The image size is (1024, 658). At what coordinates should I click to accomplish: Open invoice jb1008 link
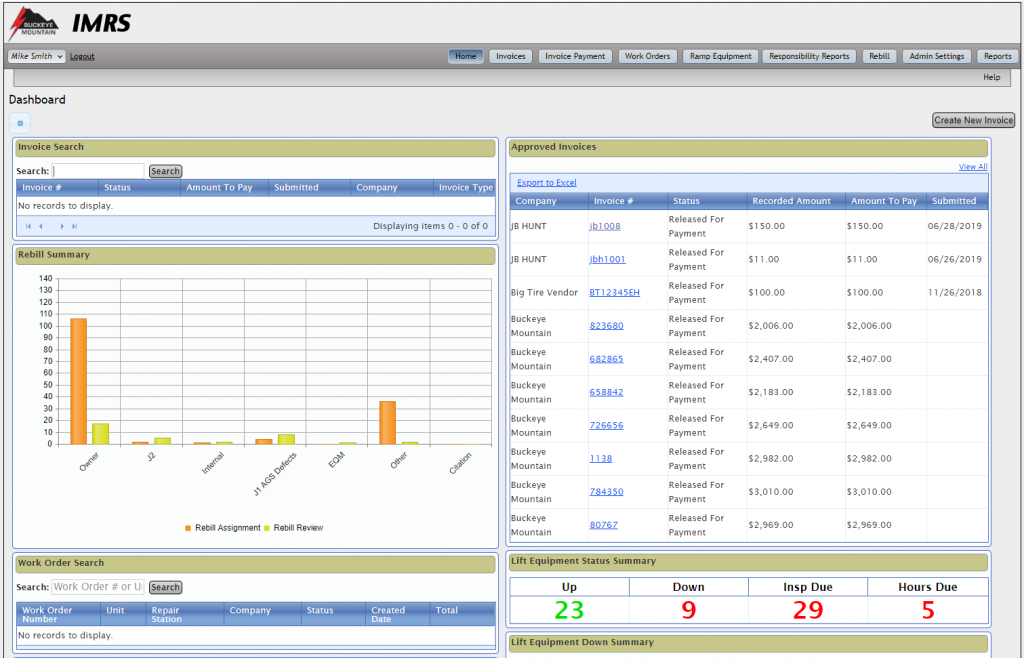pos(604,226)
